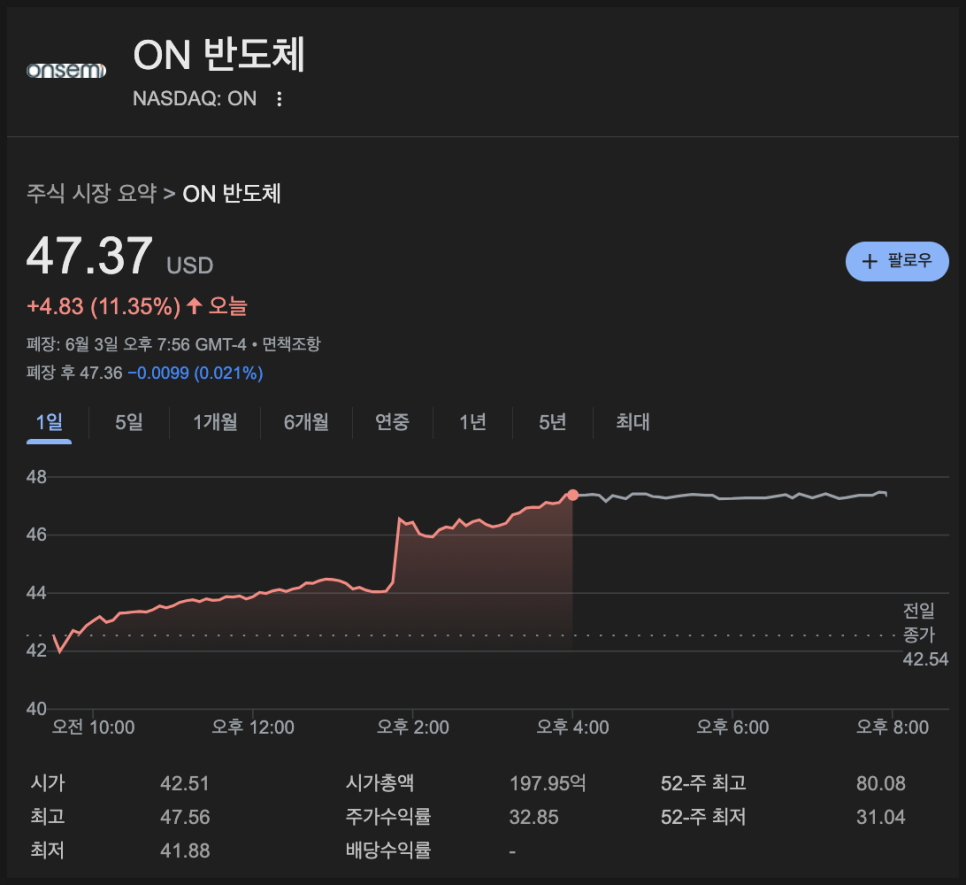Switch to the 1년 chart tab
Screen dimensions: 966x885
(473, 422)
